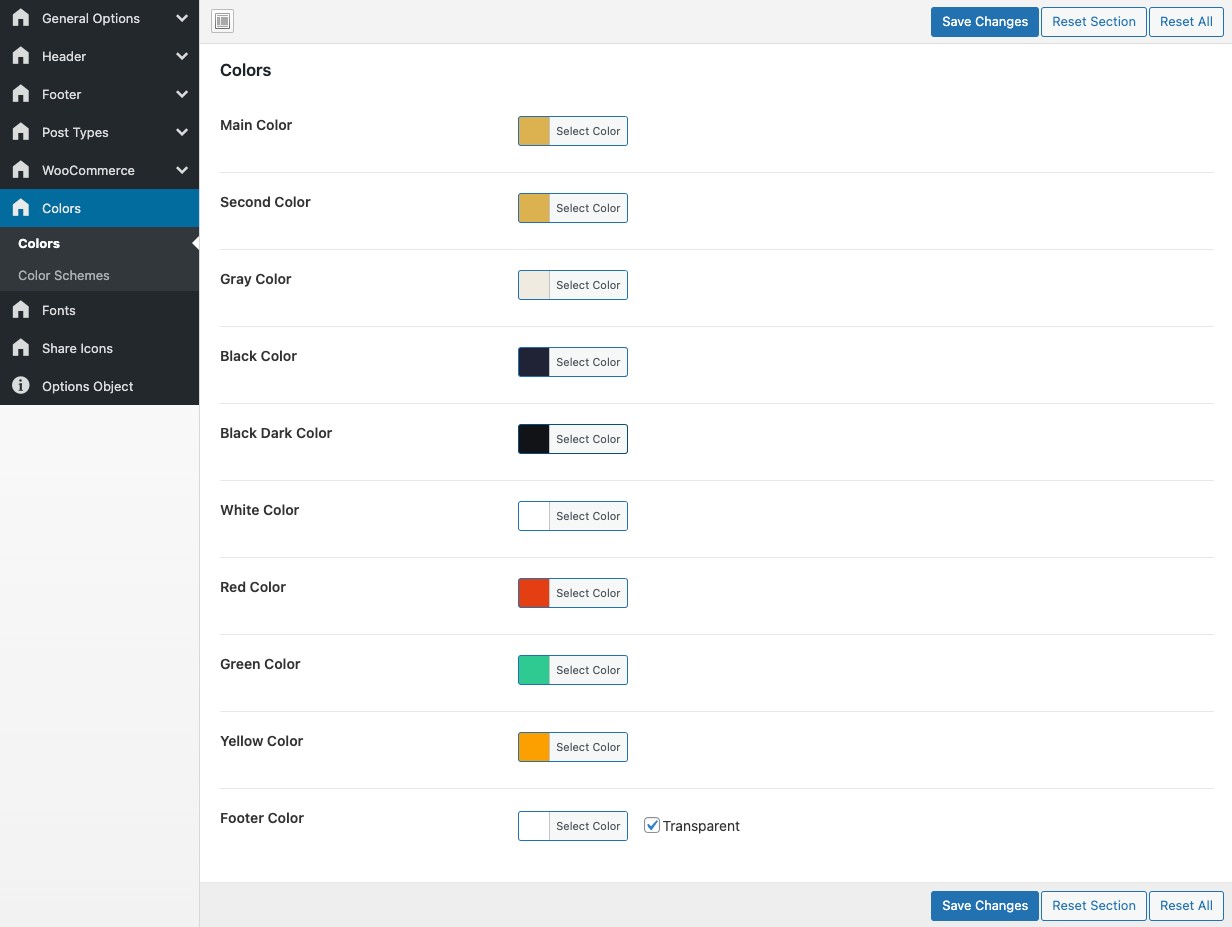
Task: Click the Footer Color swatch
Action: pyautogui.click(x=534, y=826)
